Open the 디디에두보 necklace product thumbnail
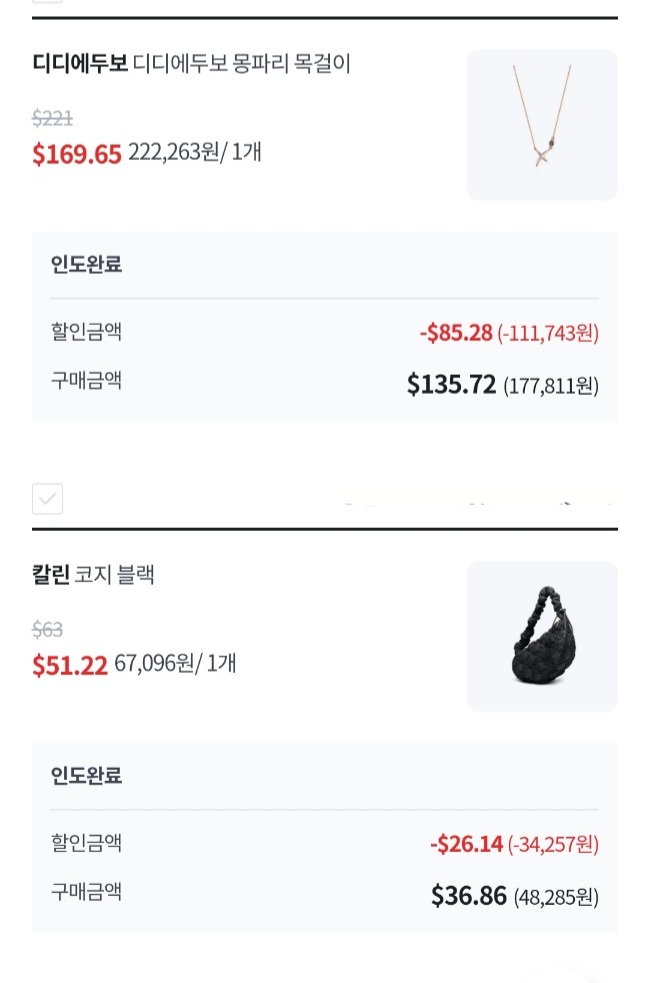This screenshot has width=648, height=983. coord(542,125)
